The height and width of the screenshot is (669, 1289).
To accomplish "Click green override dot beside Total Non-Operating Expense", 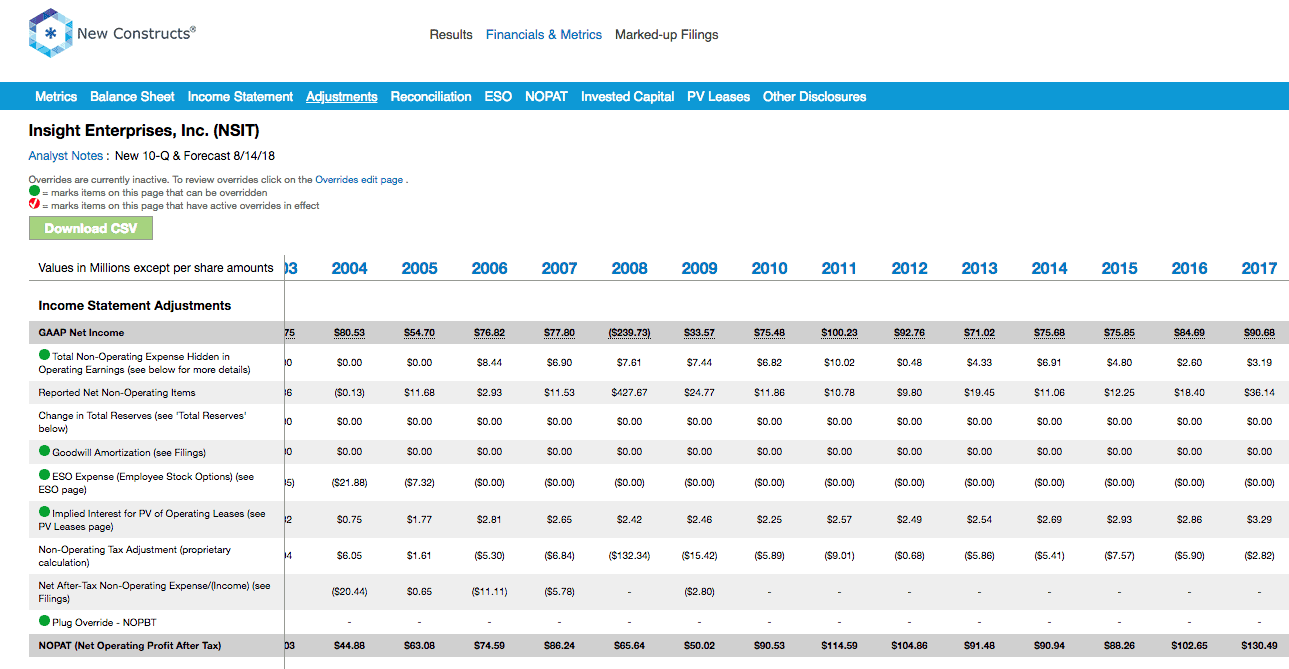I will pos(44,356).
